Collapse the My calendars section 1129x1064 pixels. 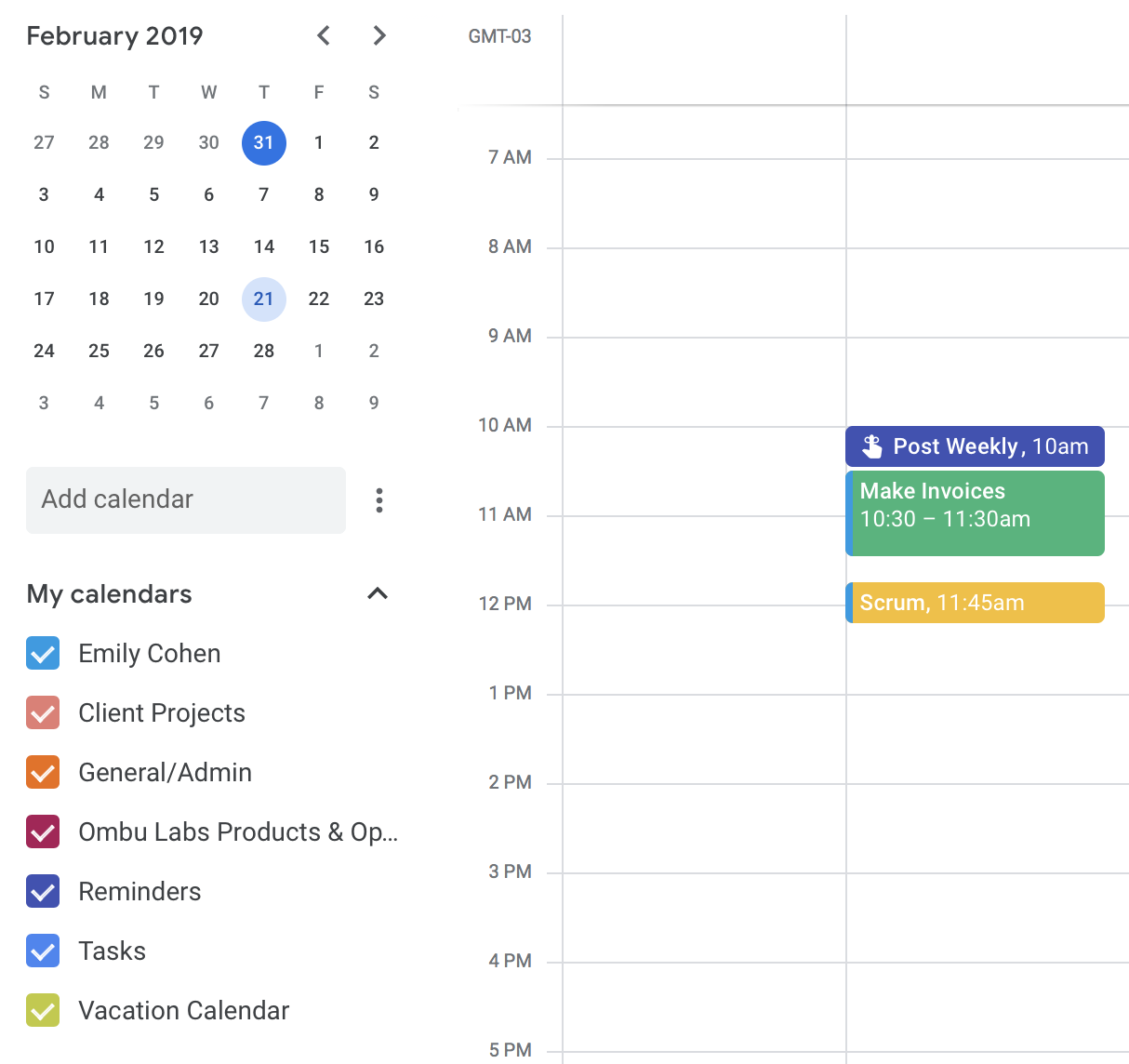click(378, 593)
